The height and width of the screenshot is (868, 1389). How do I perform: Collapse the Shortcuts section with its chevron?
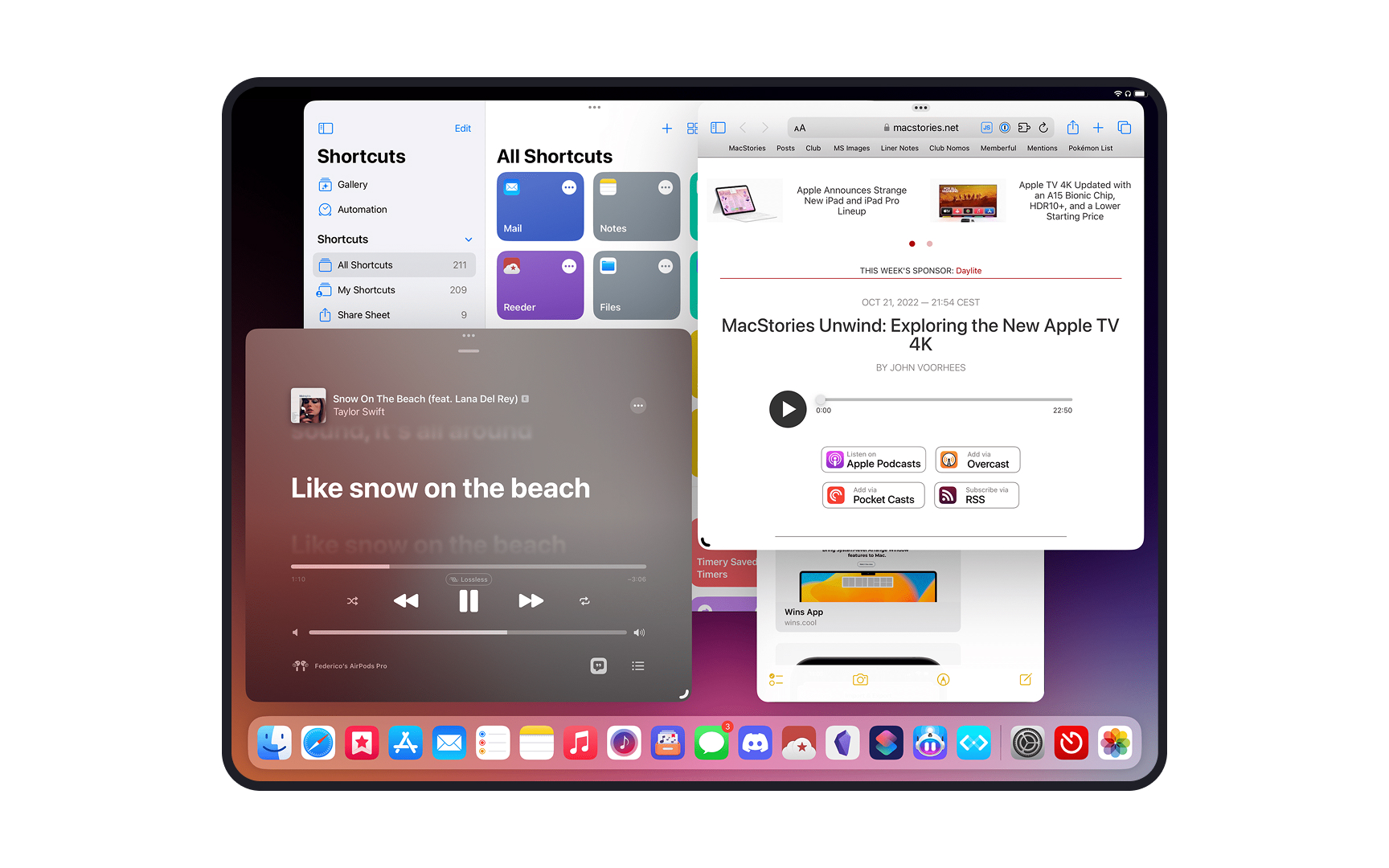(x=469, y=239)
